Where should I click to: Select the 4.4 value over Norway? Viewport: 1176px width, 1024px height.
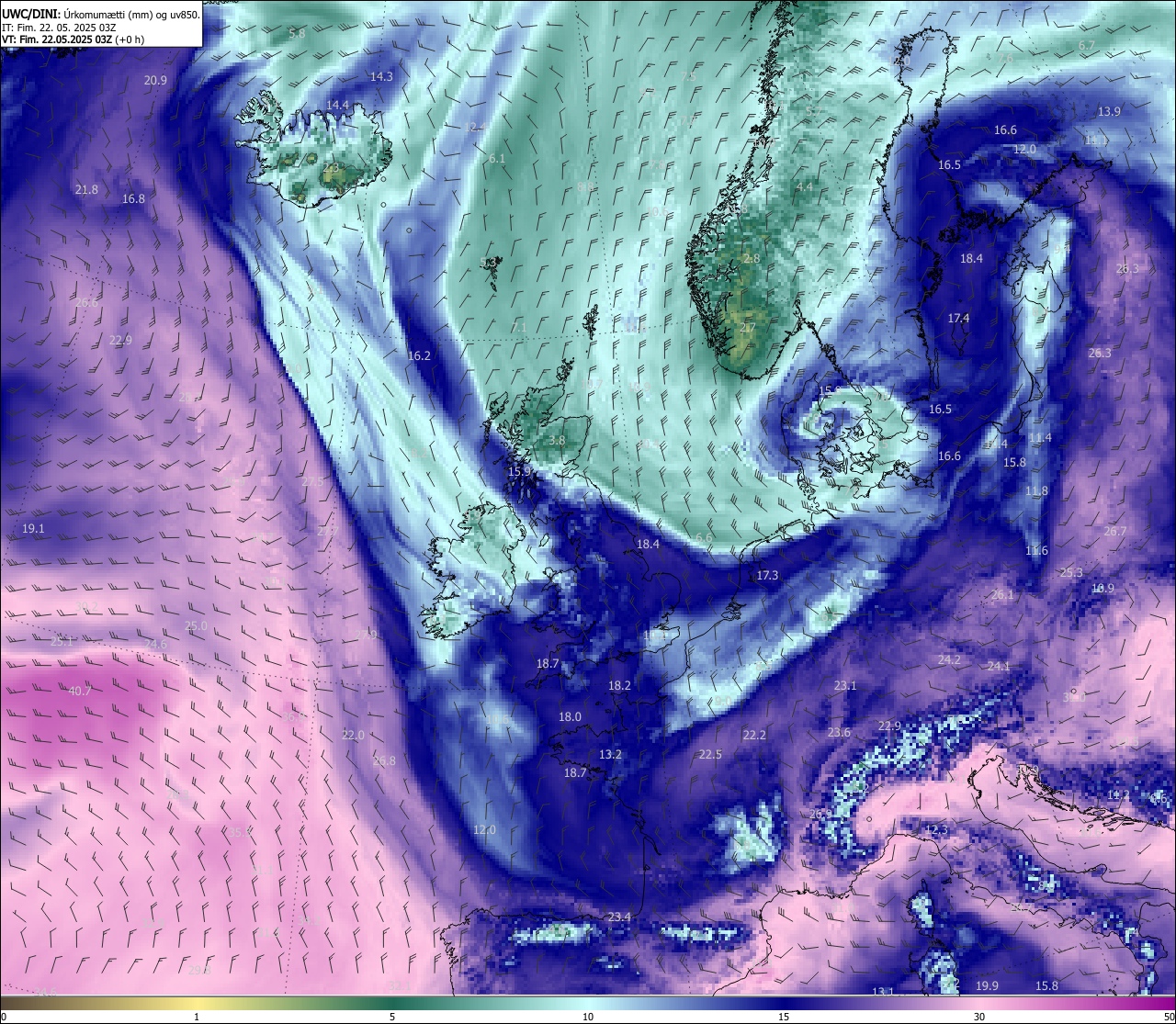click(804, 187)
